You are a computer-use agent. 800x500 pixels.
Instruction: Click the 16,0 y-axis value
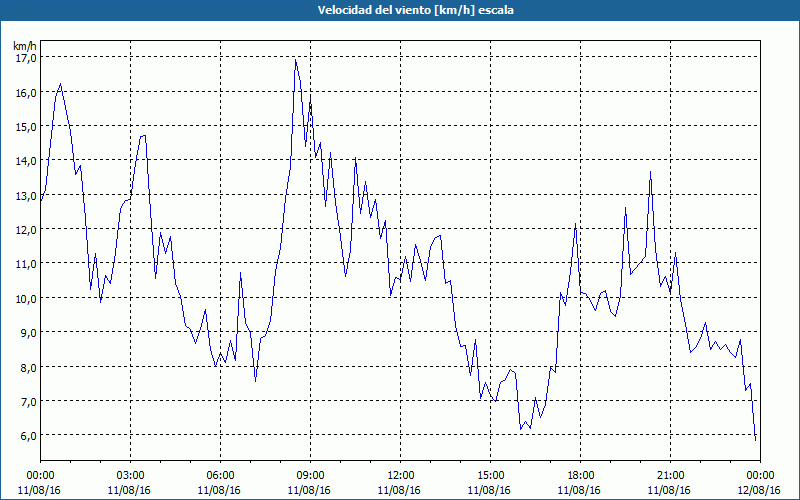click(26, 93)
